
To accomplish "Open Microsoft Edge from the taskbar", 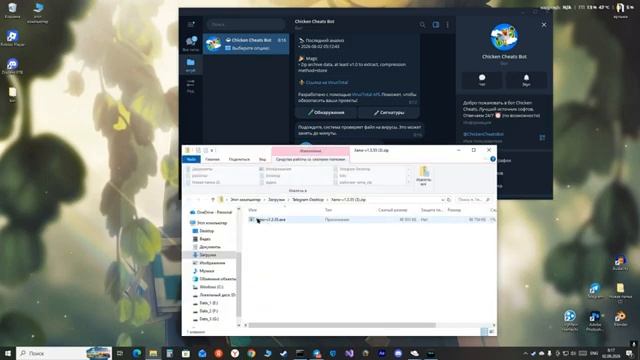I will point(137,353).
